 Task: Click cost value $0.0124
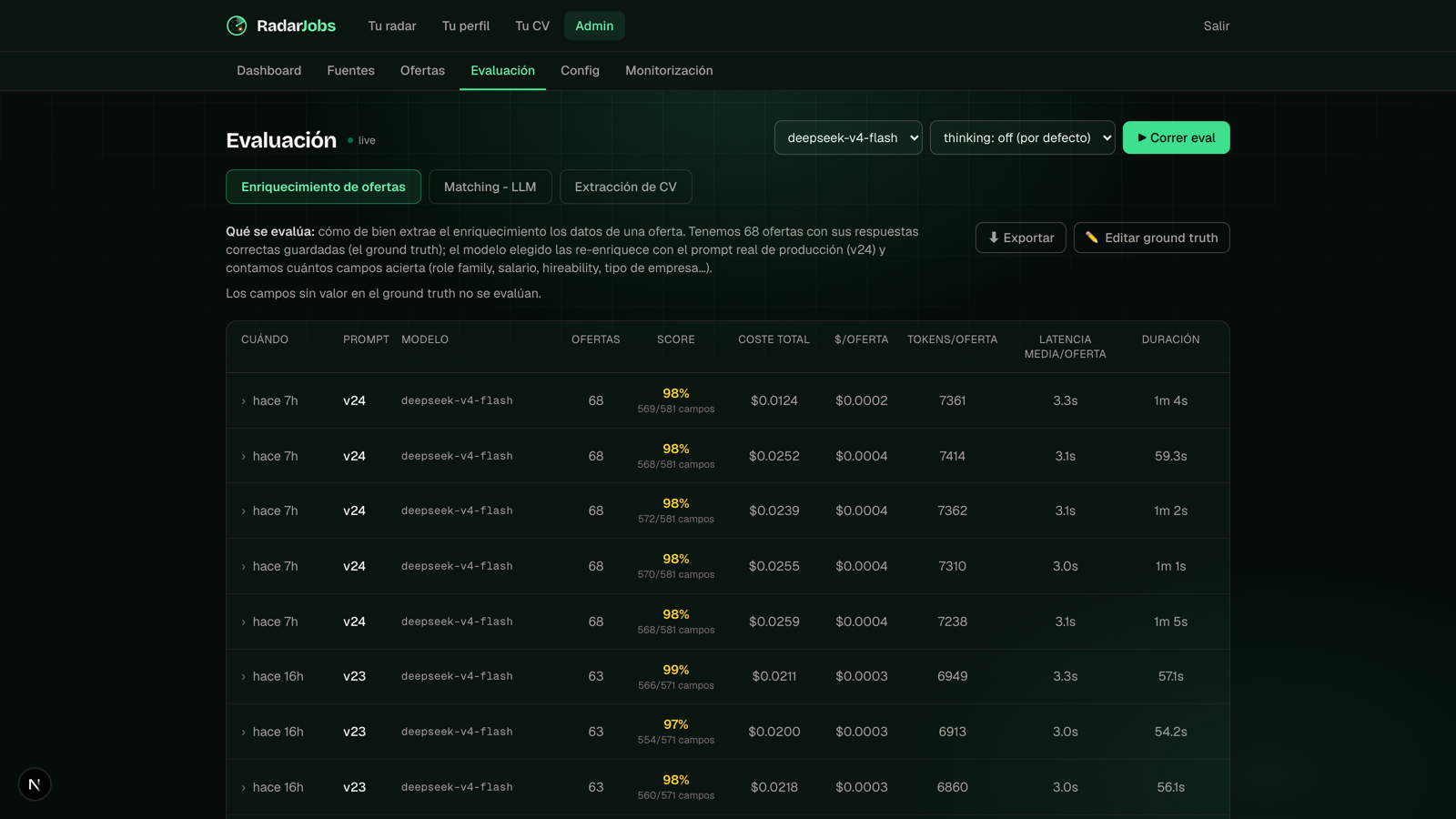pos(774,400)
